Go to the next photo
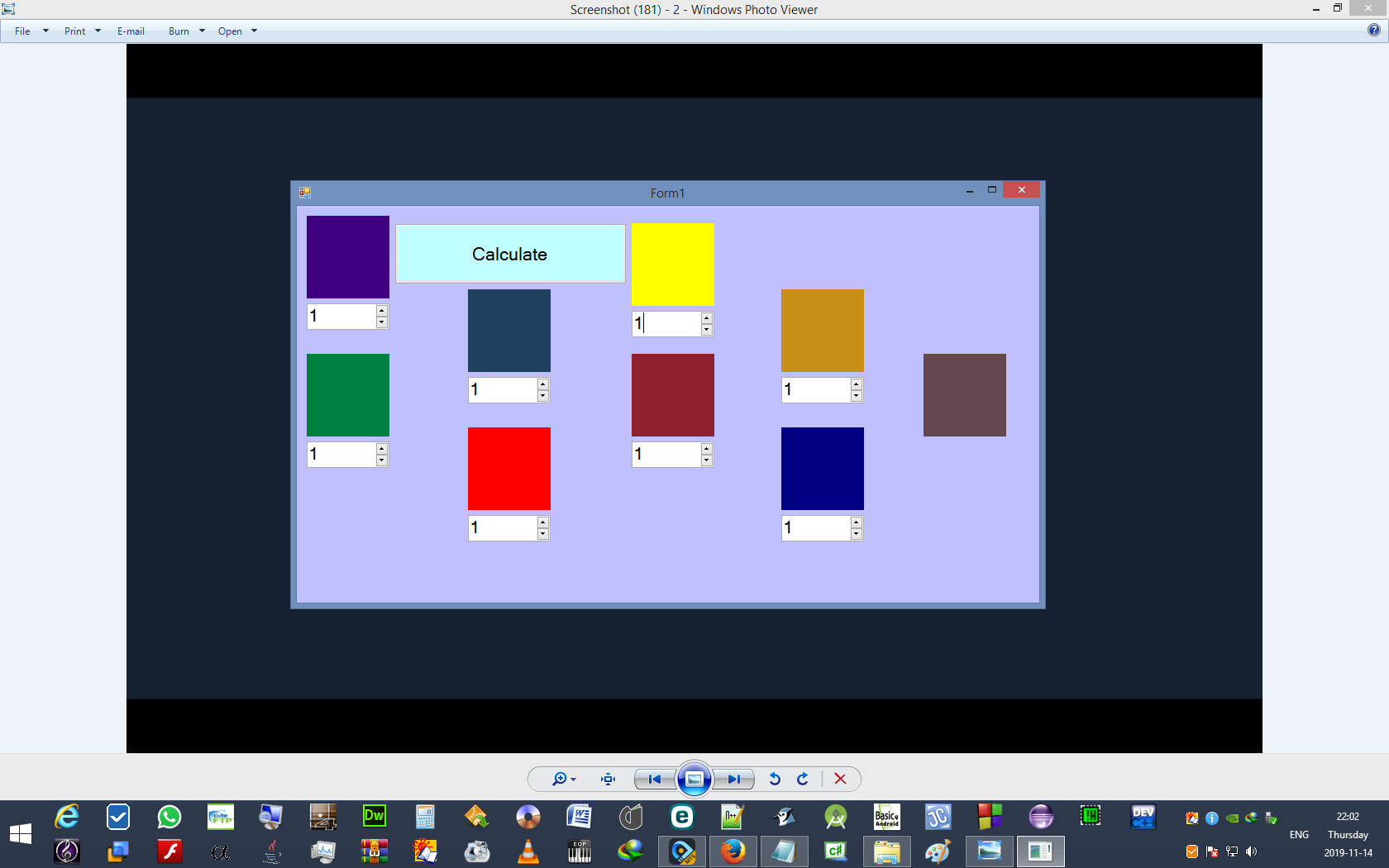This screenshot has width=1389, height=868. click(734, 779)
